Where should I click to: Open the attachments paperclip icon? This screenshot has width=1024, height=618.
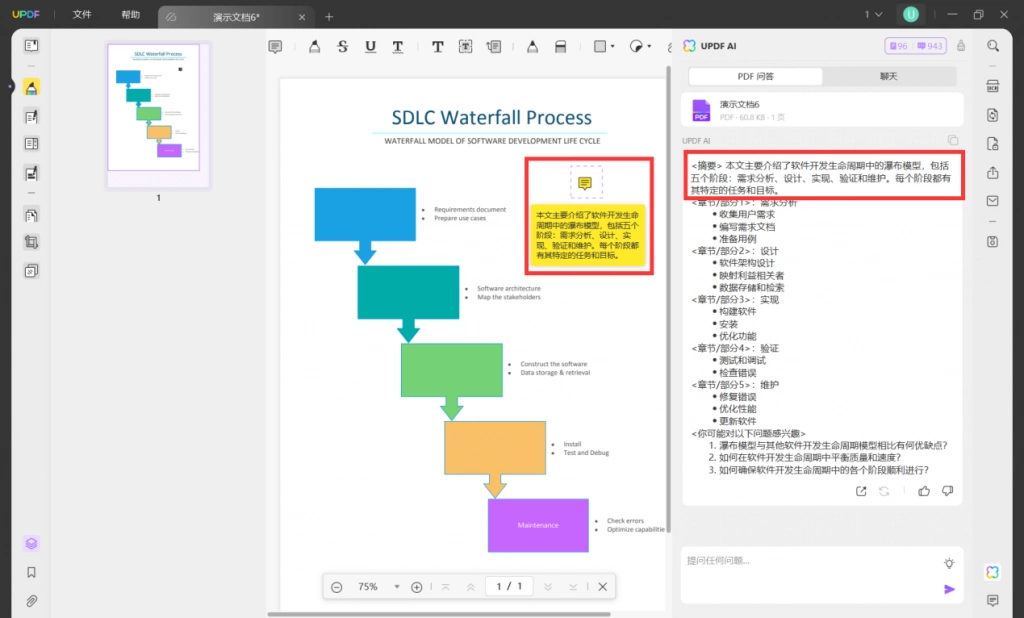(x=31, y=601)
